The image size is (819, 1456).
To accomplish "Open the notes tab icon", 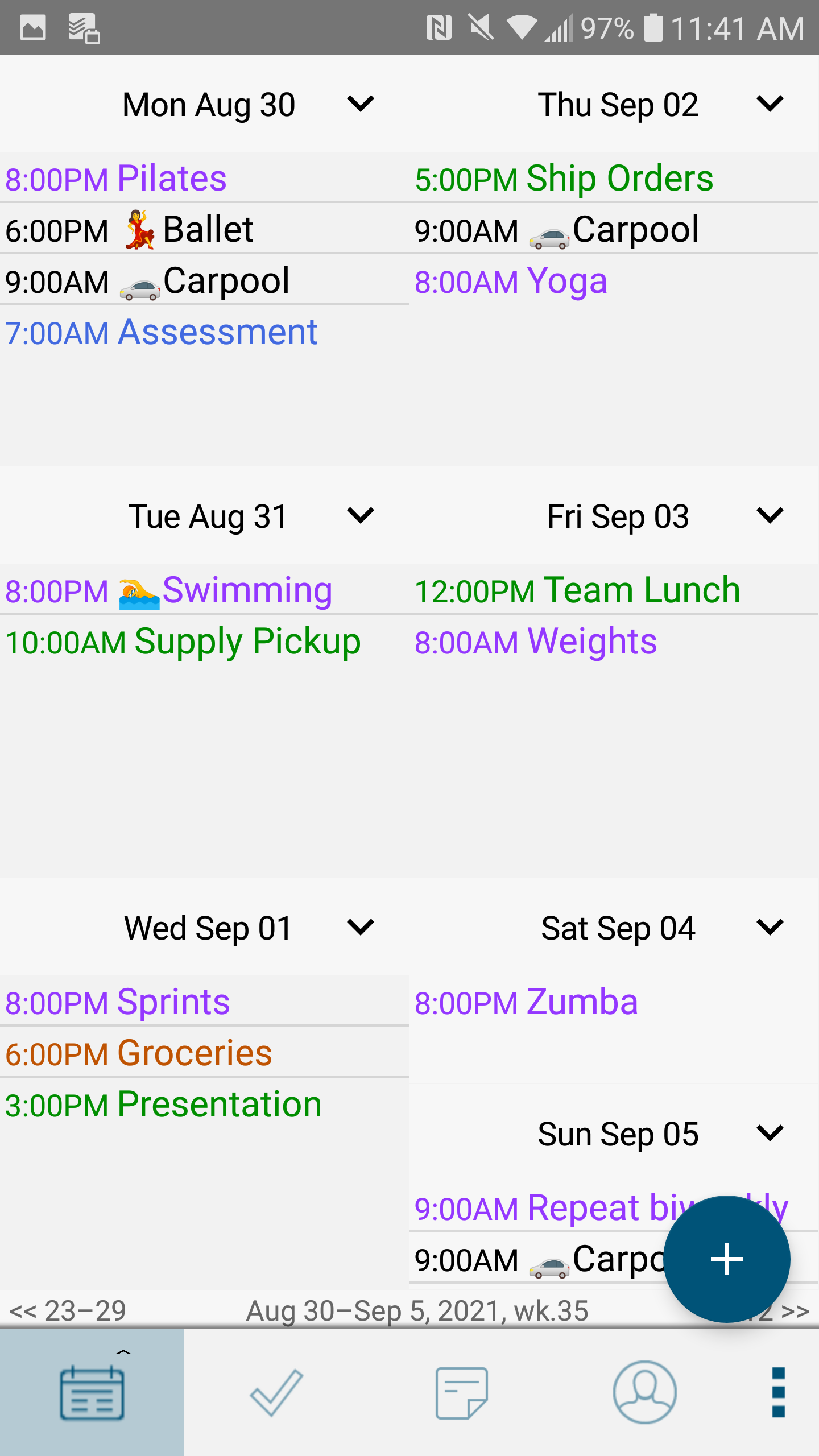I will (461, 1392).
